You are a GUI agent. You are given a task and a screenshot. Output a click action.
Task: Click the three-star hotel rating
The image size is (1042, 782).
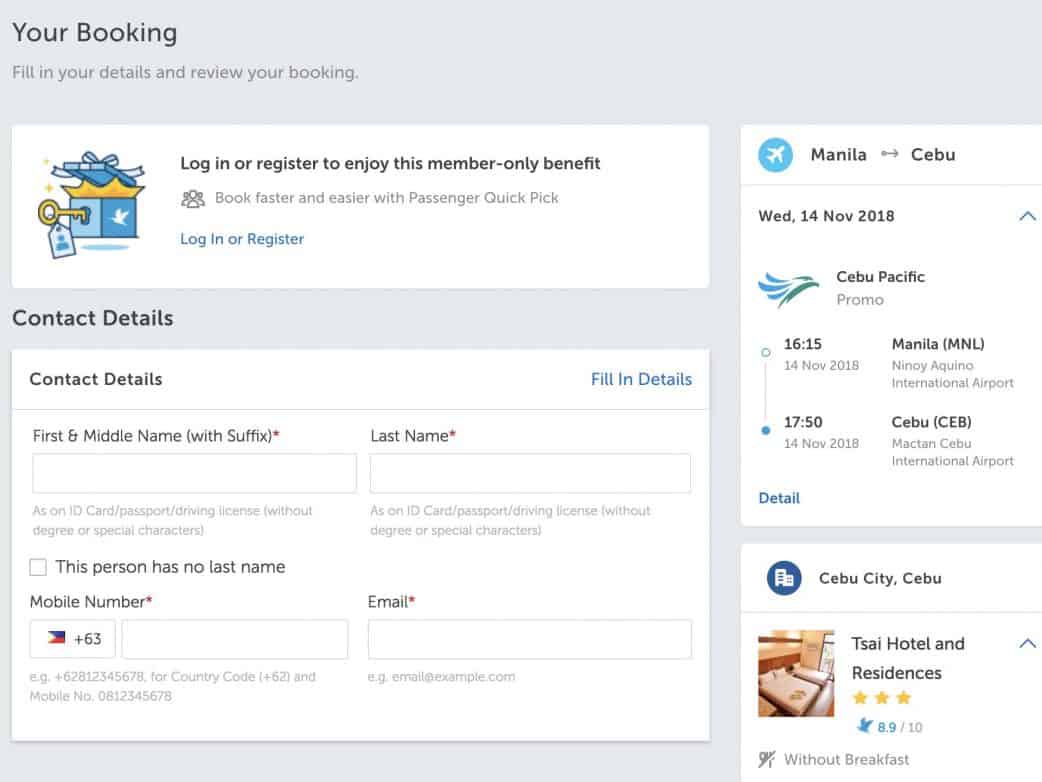click(881, 698)
